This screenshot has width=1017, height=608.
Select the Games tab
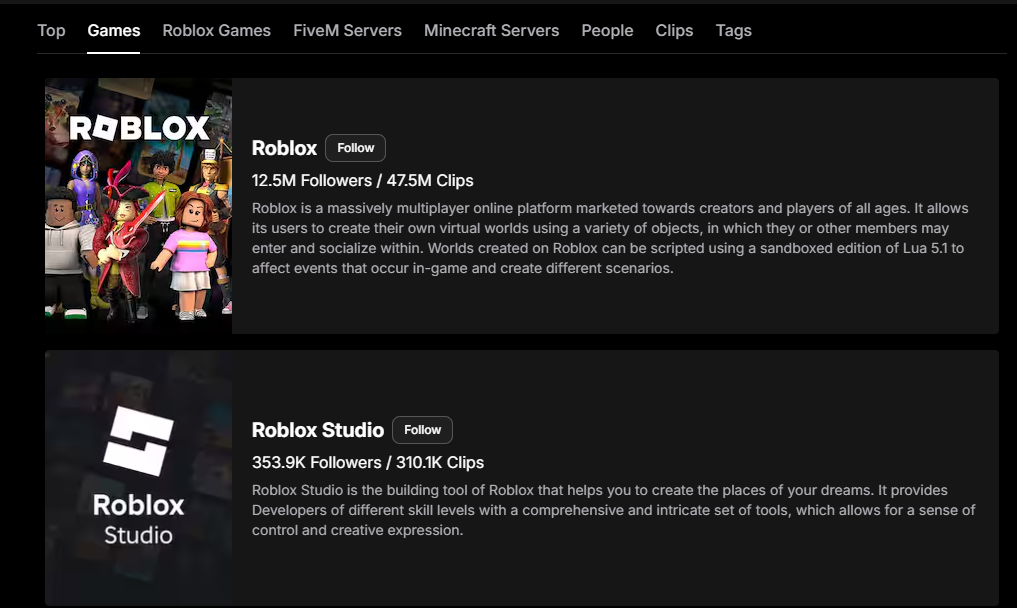pos(114,30)
